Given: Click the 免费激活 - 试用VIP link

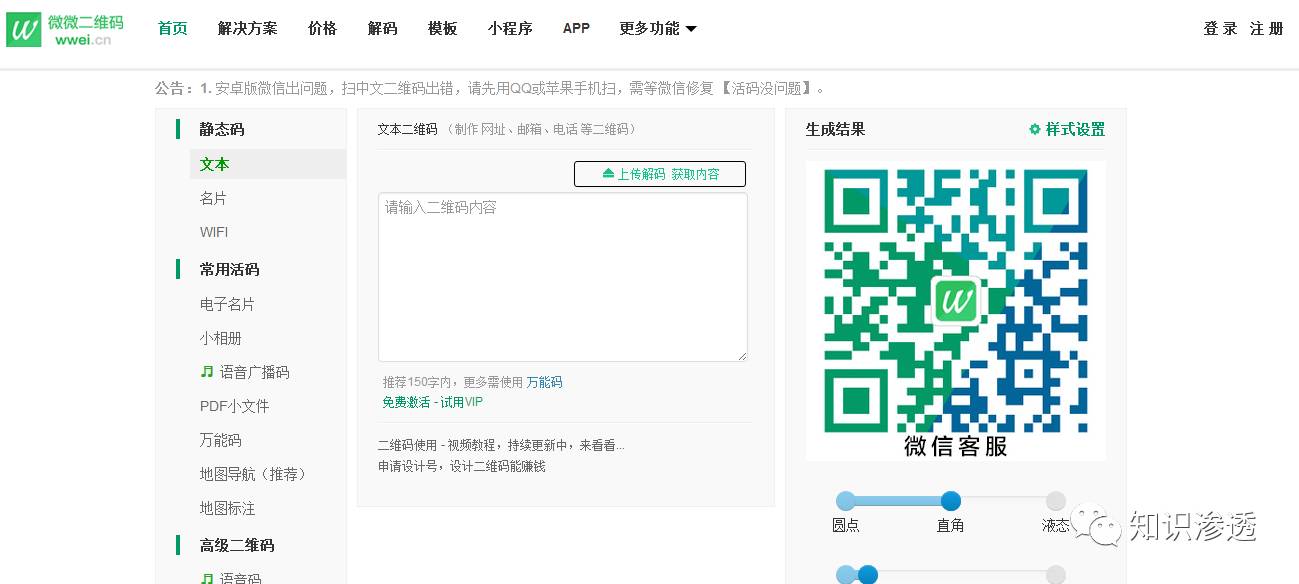Looking at the screenshot, I should tap(432, 402).
